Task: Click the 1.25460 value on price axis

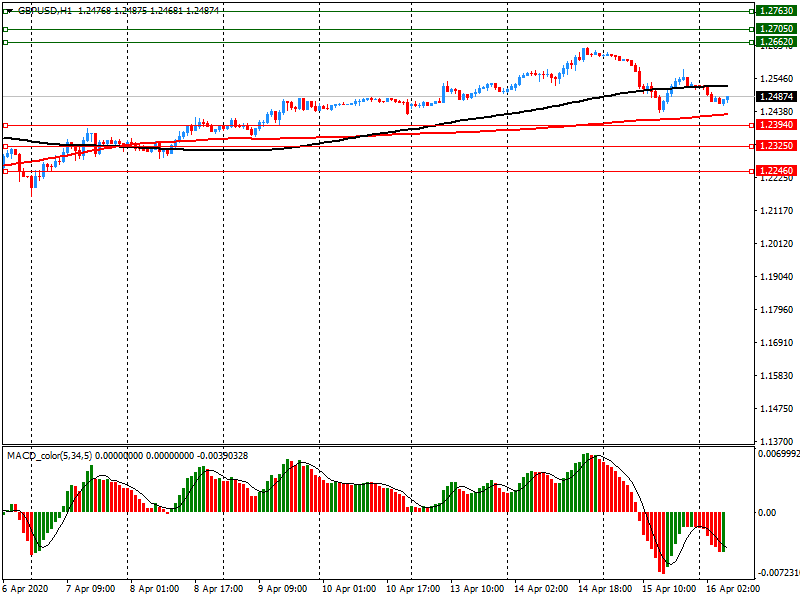Action: pyautogui.click(x=777, y=79)
